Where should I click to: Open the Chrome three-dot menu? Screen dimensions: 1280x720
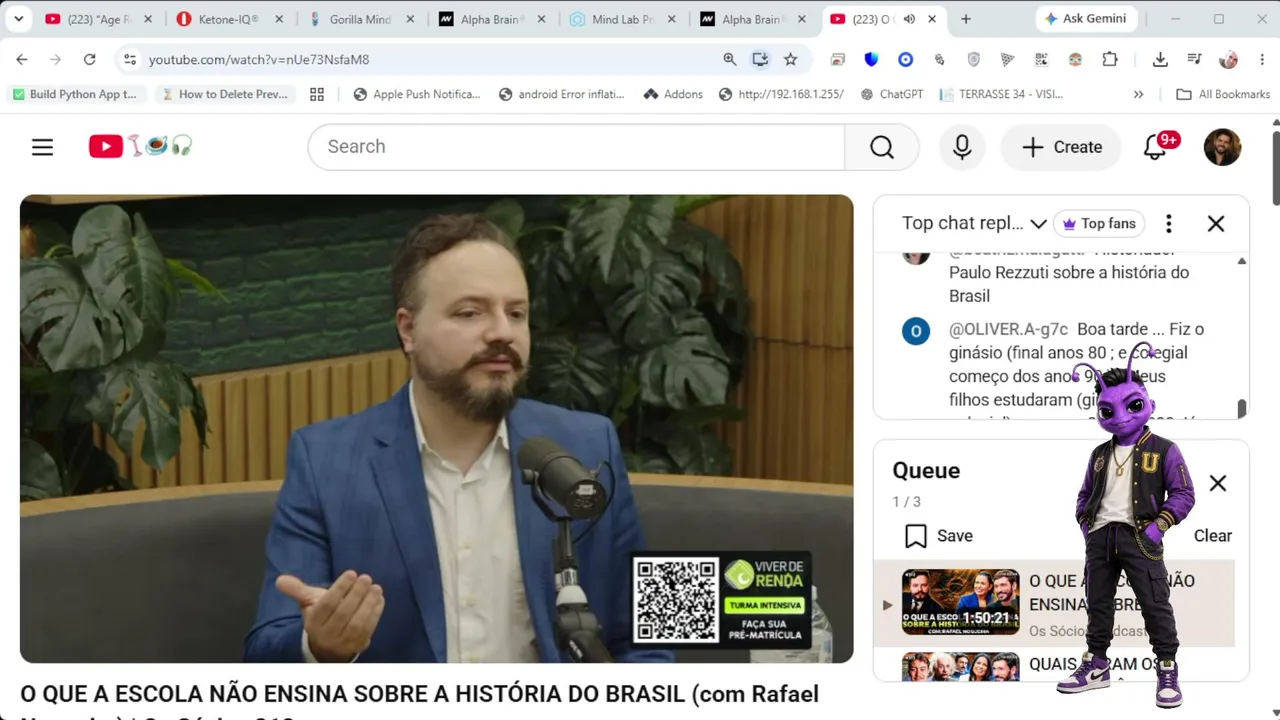pyautogui.click(x=1262, y=60)
